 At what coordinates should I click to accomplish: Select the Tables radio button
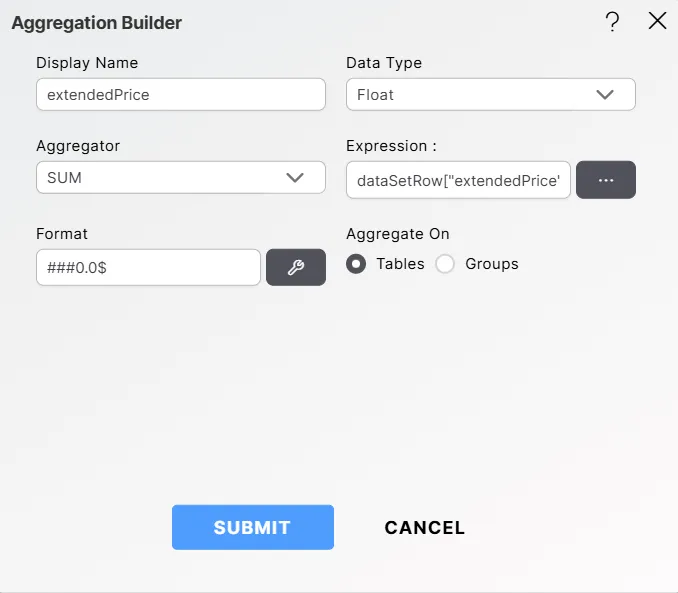tap(356, 264)
